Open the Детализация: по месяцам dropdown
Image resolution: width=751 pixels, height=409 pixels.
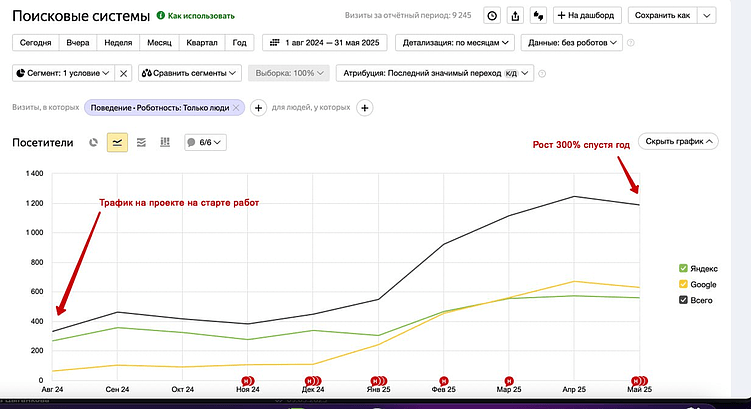(x=455, y=43)
